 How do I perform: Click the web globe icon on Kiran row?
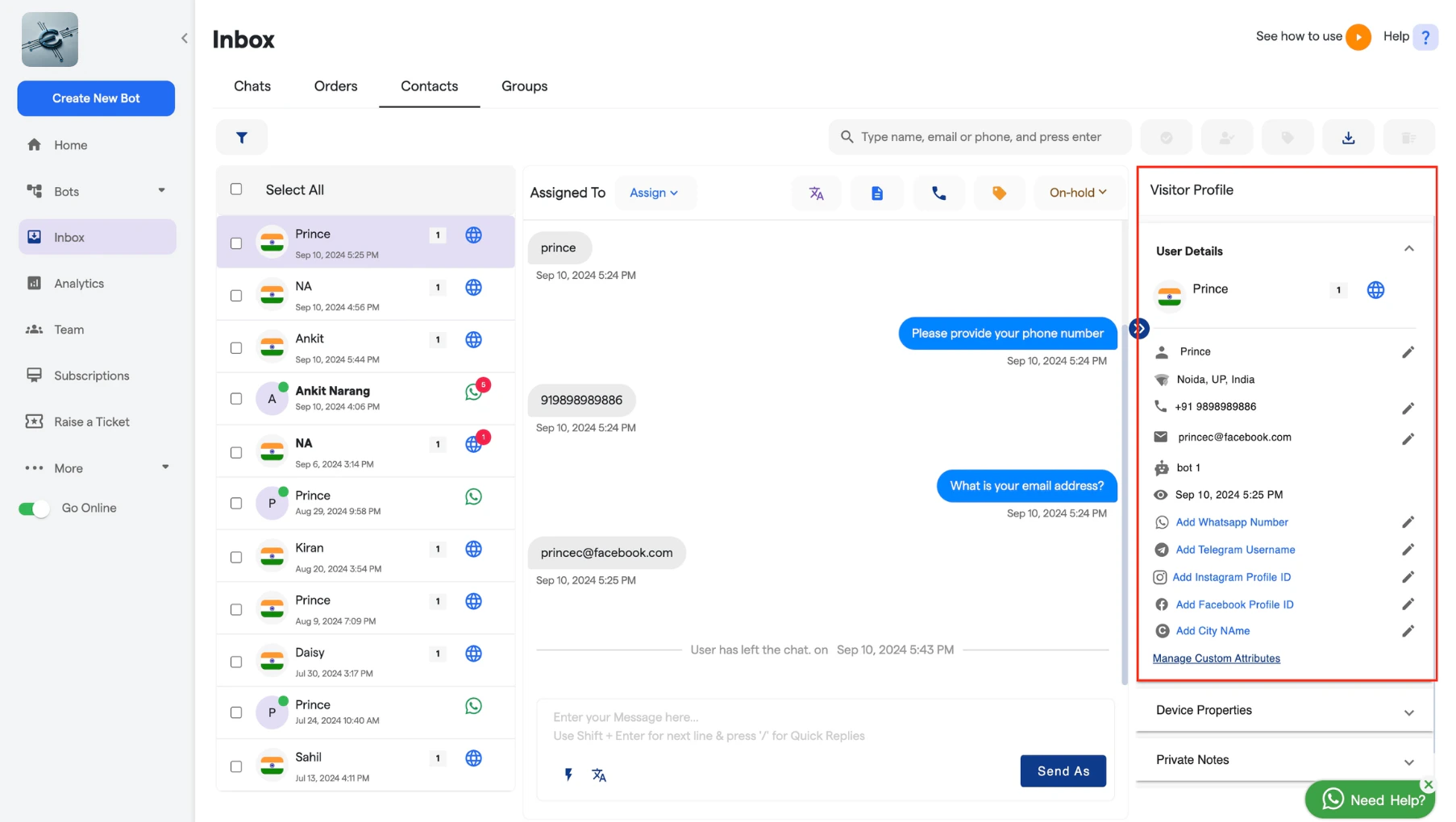473,549
